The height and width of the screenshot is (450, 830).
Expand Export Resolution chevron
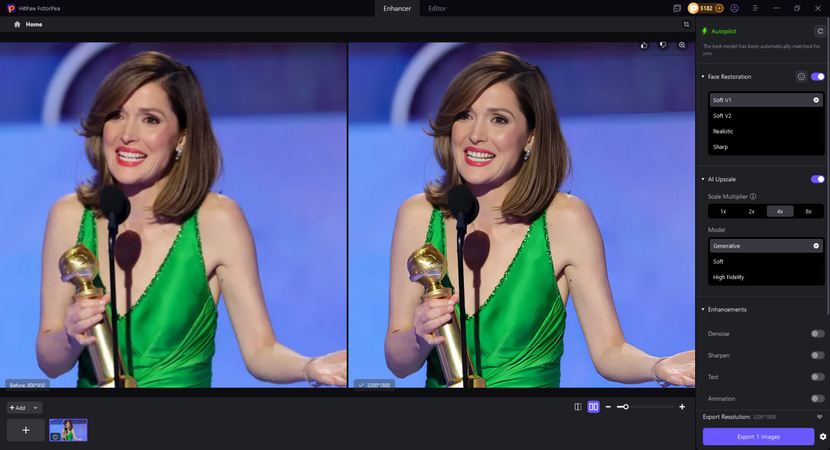point(819,417)
